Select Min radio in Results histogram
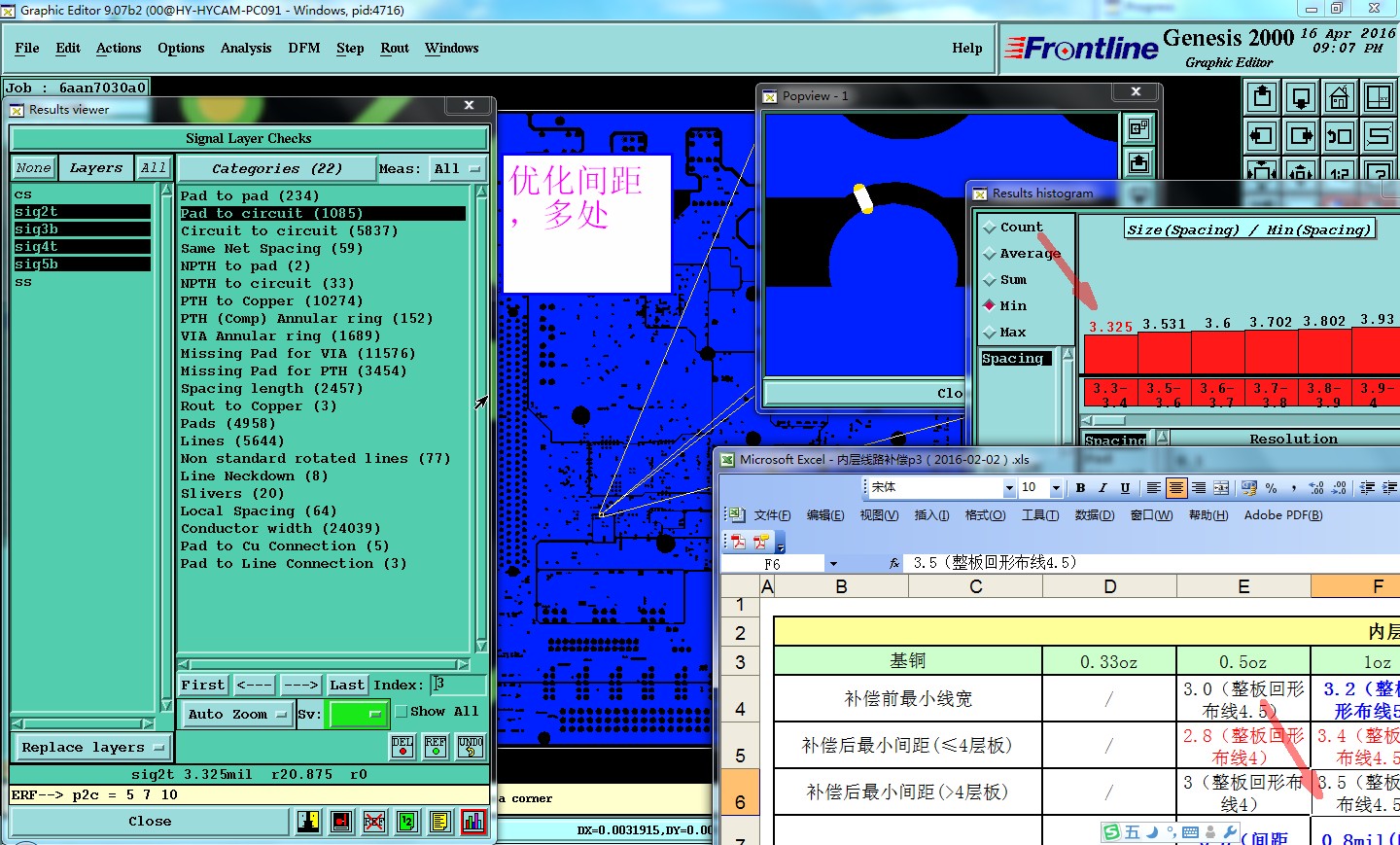Image resolution: width=1400 pixels, height=845 pixels. pyautogui.click(x=990, y=305)
